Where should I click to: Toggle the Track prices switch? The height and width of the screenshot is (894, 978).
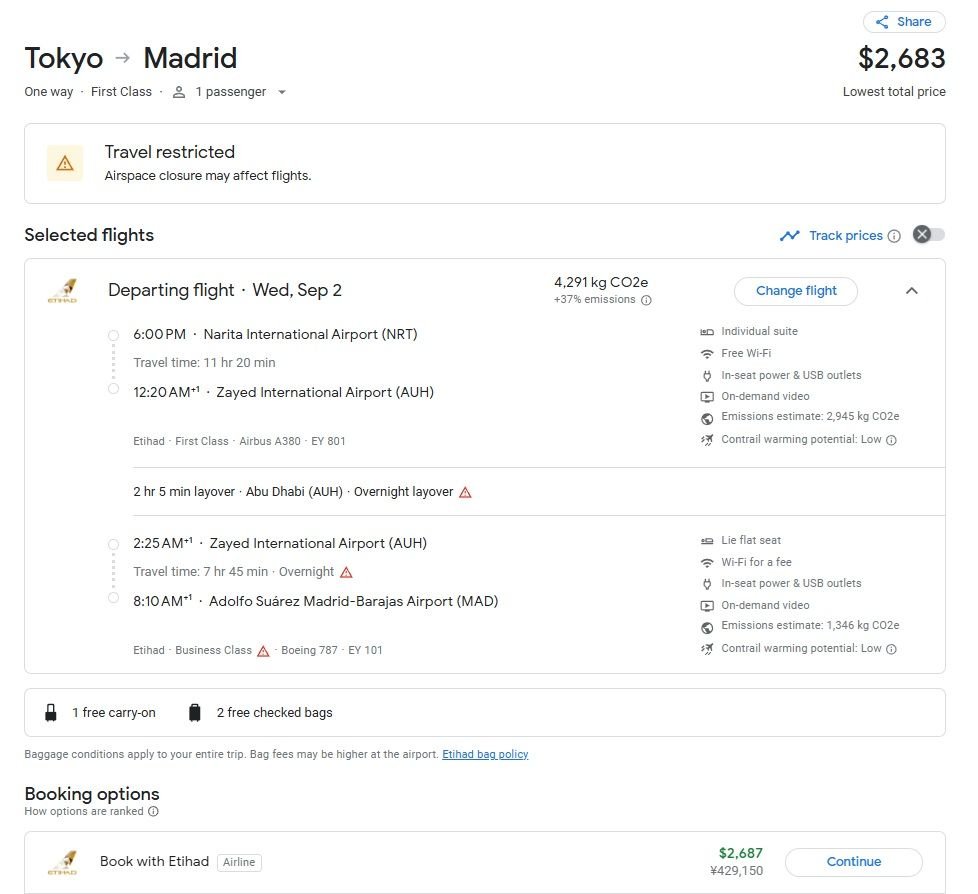tap(928, 235)
